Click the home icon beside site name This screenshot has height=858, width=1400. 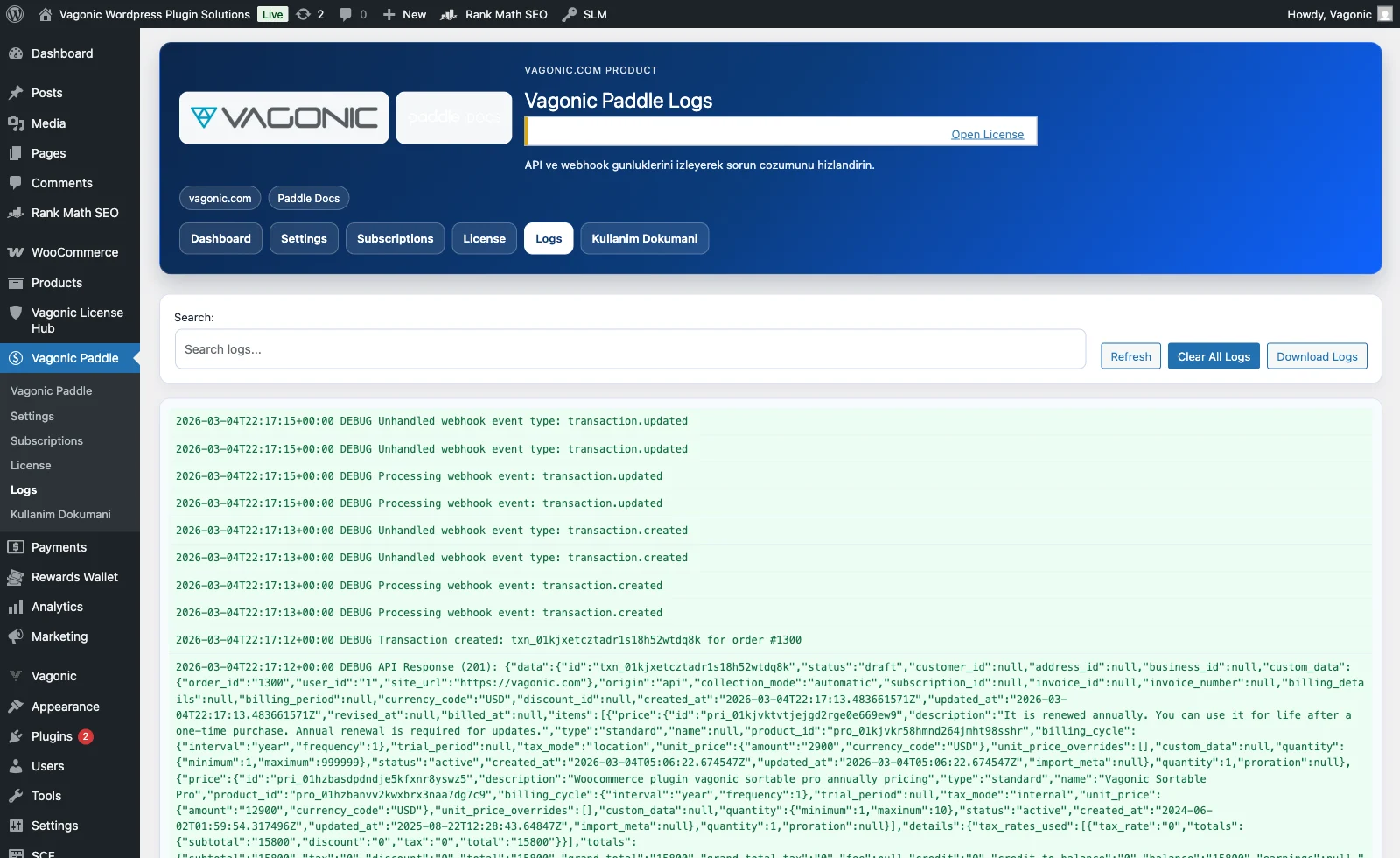point(45,14)
